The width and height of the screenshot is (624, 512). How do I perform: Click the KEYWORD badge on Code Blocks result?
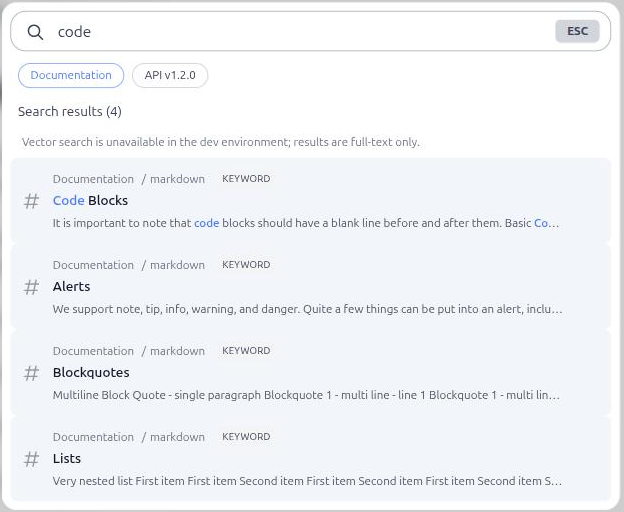coord(246,179)
